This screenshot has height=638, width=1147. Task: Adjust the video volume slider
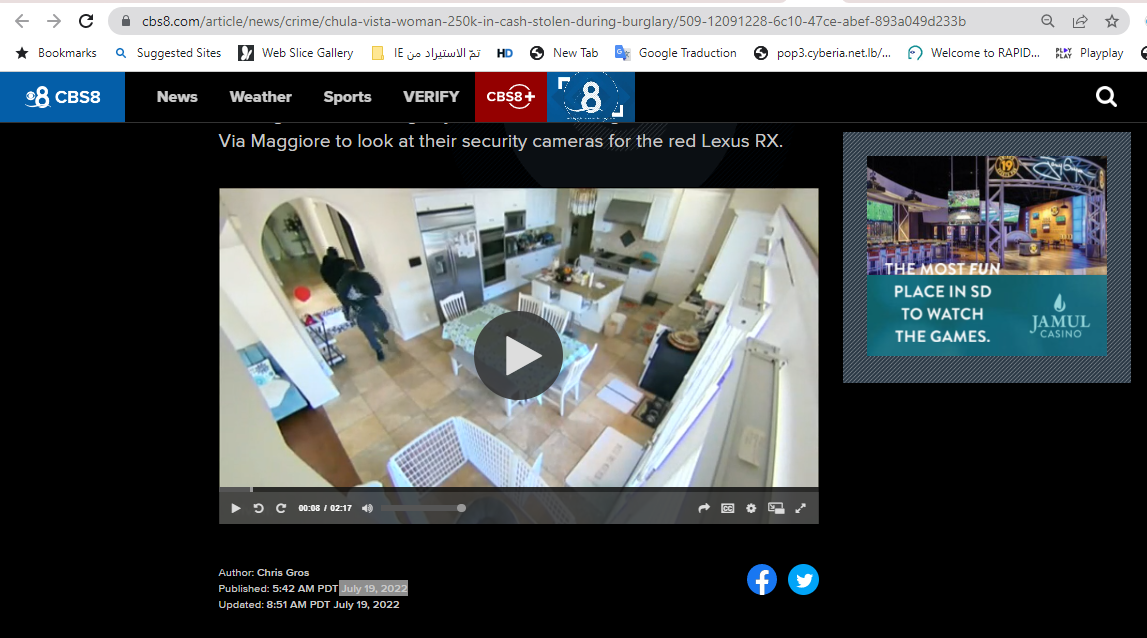422,508
